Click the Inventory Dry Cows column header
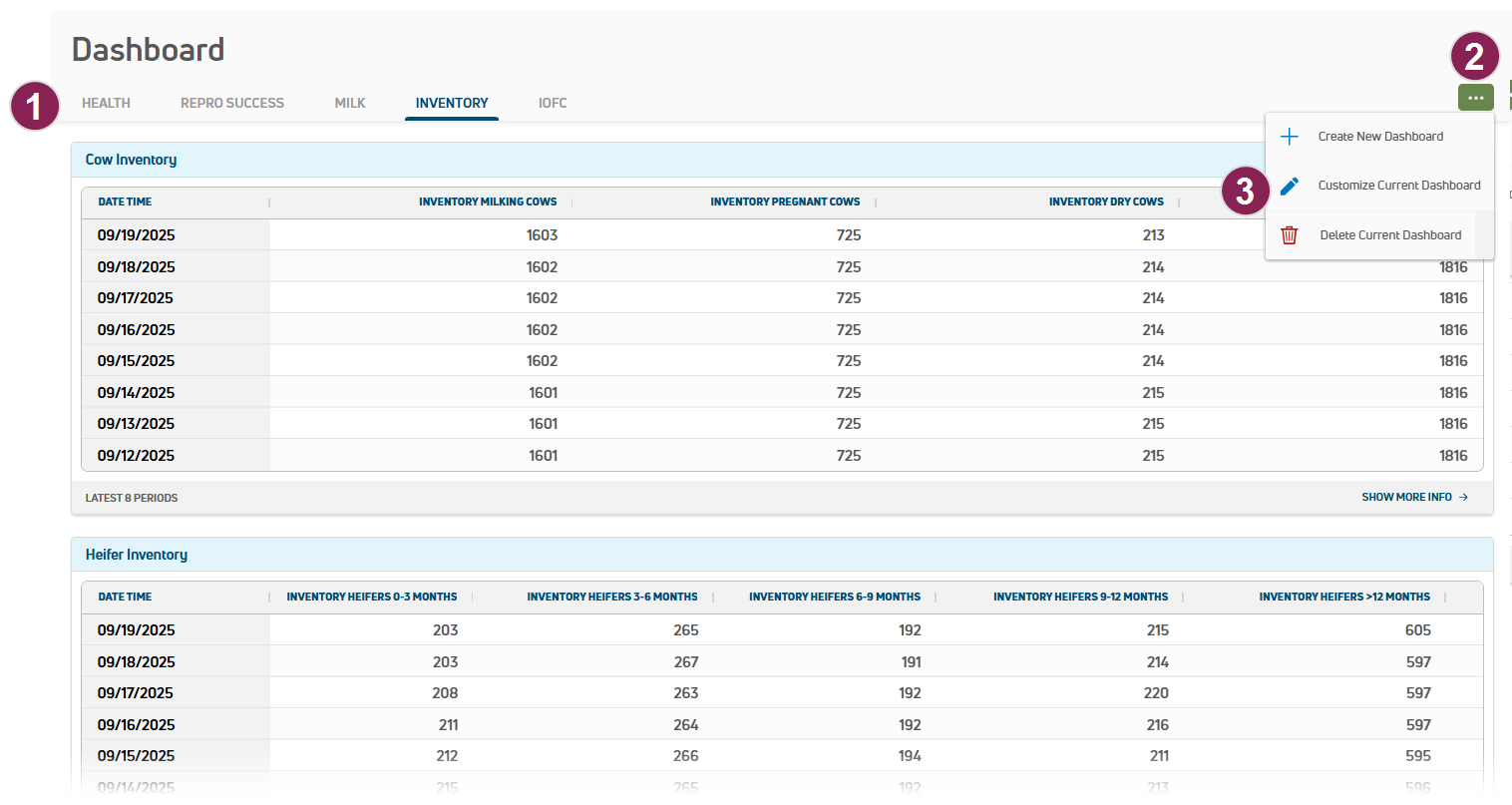Viewport: 1512px width, 805px height. [1106, 201]
